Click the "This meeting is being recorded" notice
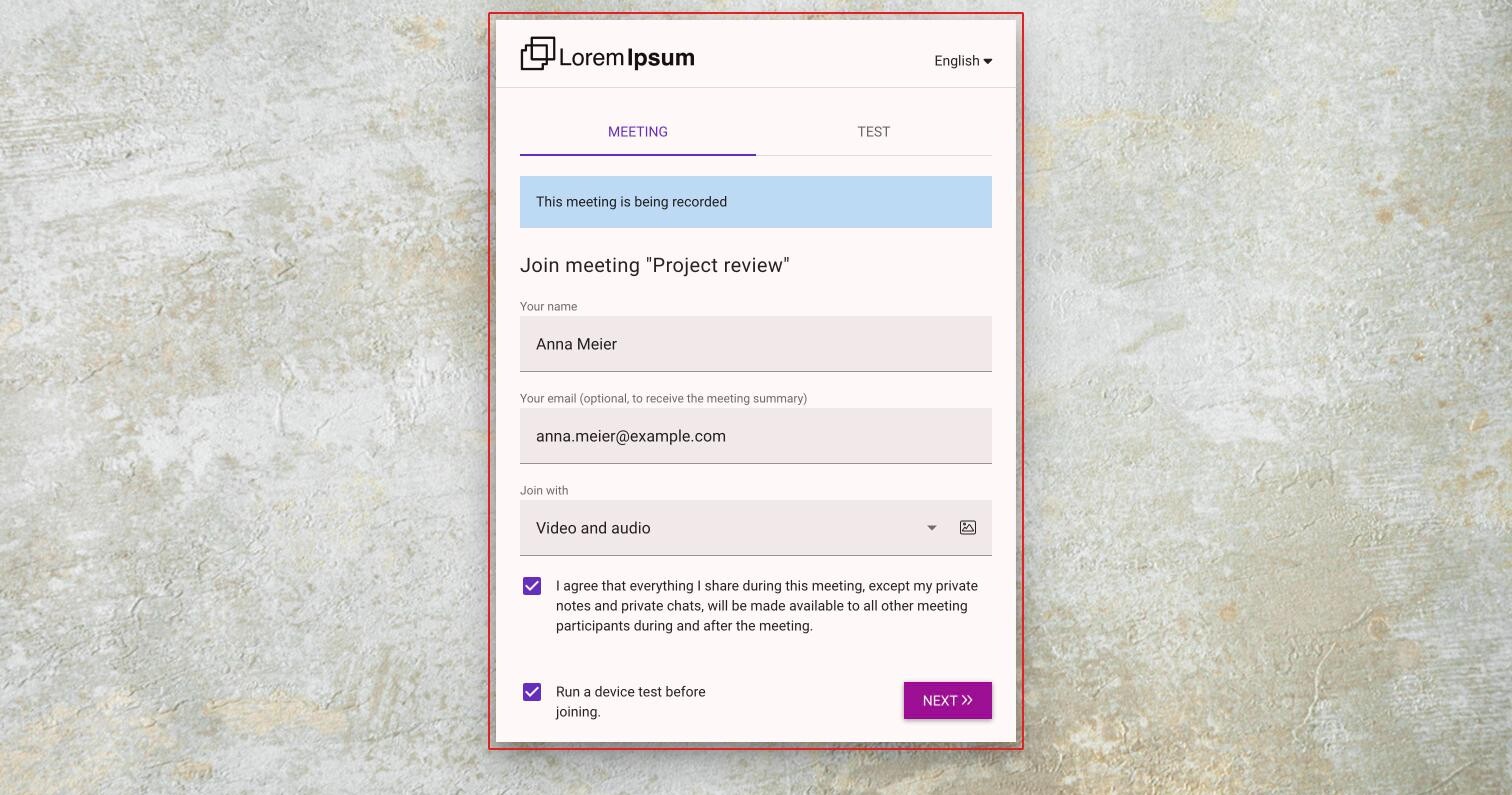This screenshot has width=1512, height=795. point(756,202)
